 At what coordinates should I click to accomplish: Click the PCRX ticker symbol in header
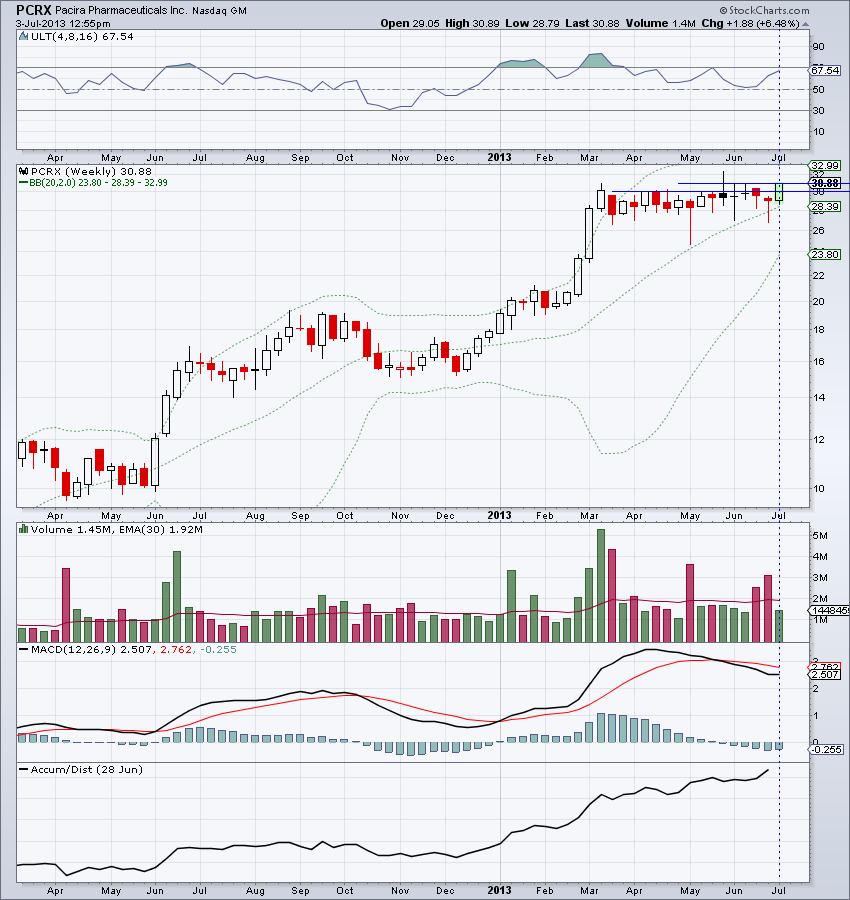[x=34, y=9]
